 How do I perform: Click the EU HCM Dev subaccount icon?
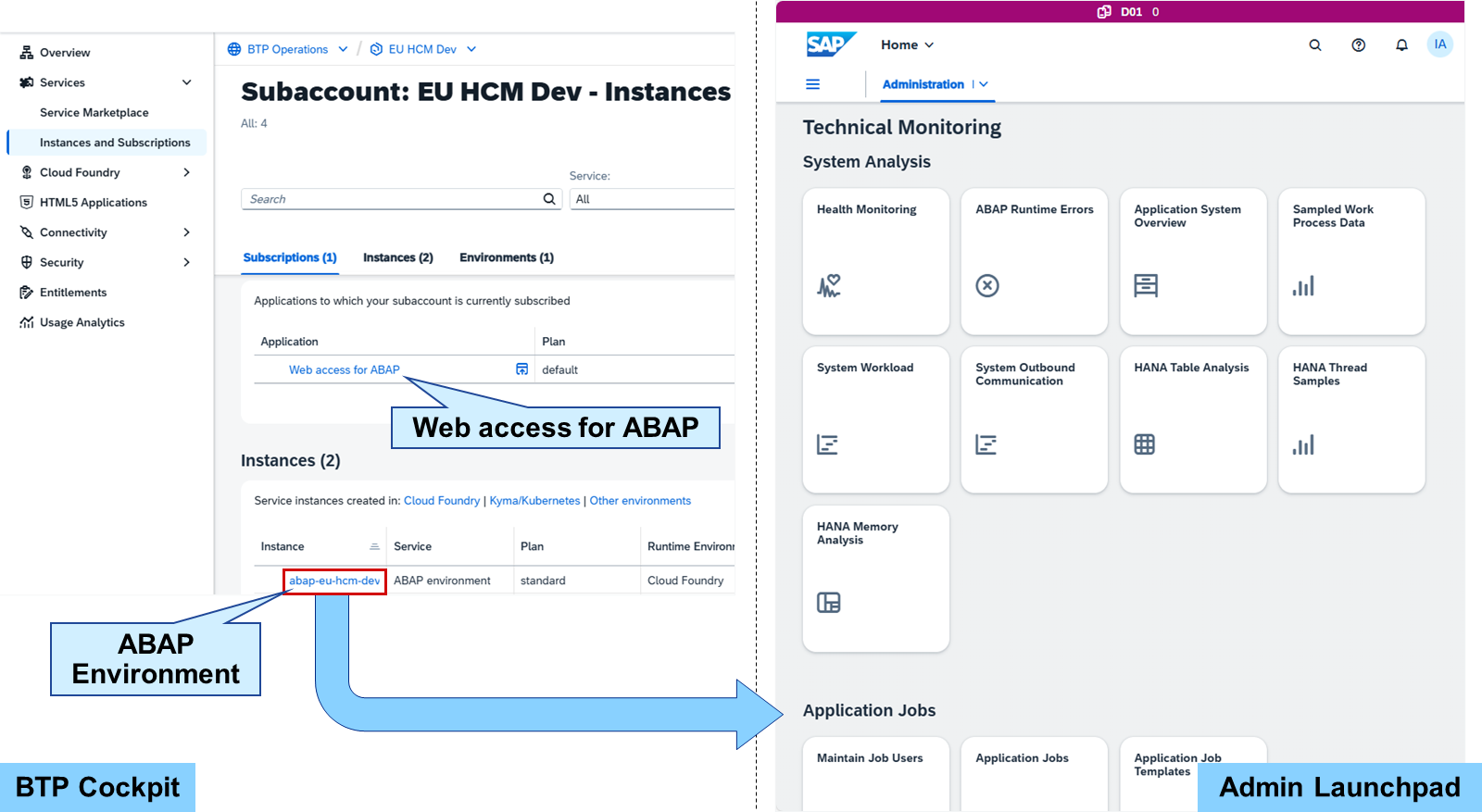[376, 49]
